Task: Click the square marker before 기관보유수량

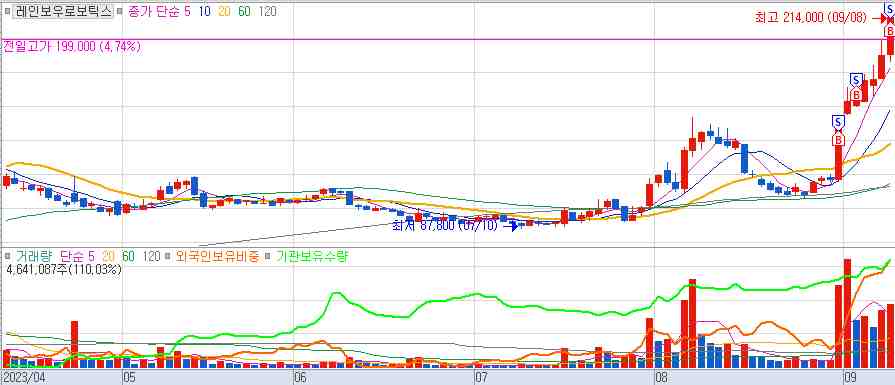Action: 269,257
